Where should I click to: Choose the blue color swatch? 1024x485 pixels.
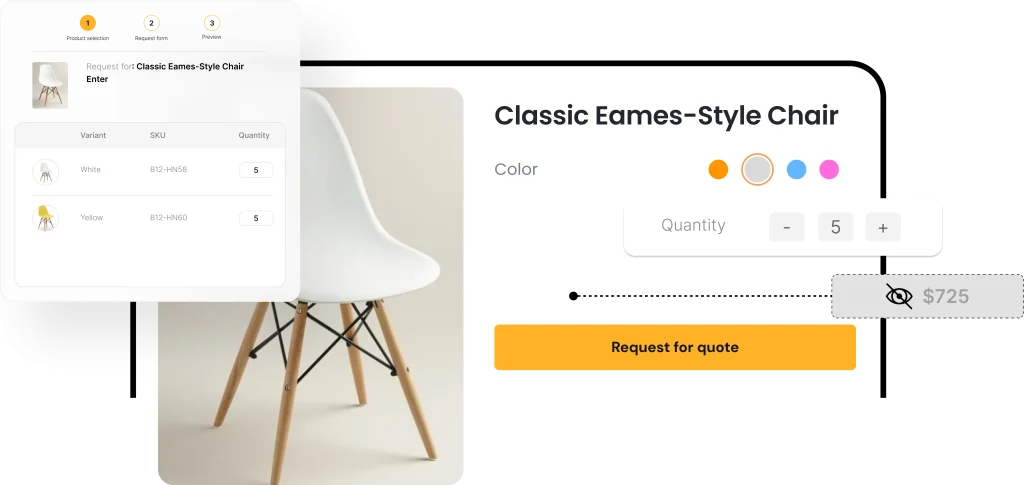(x=796, y=170)
